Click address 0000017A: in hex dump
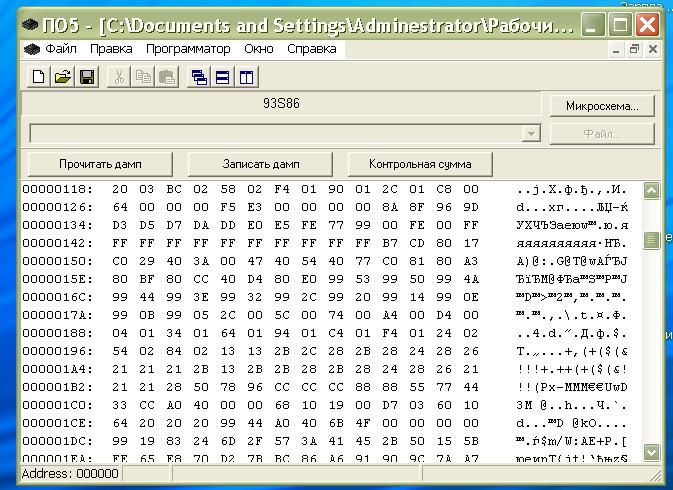The image size is (673, 490). point(58,315)
